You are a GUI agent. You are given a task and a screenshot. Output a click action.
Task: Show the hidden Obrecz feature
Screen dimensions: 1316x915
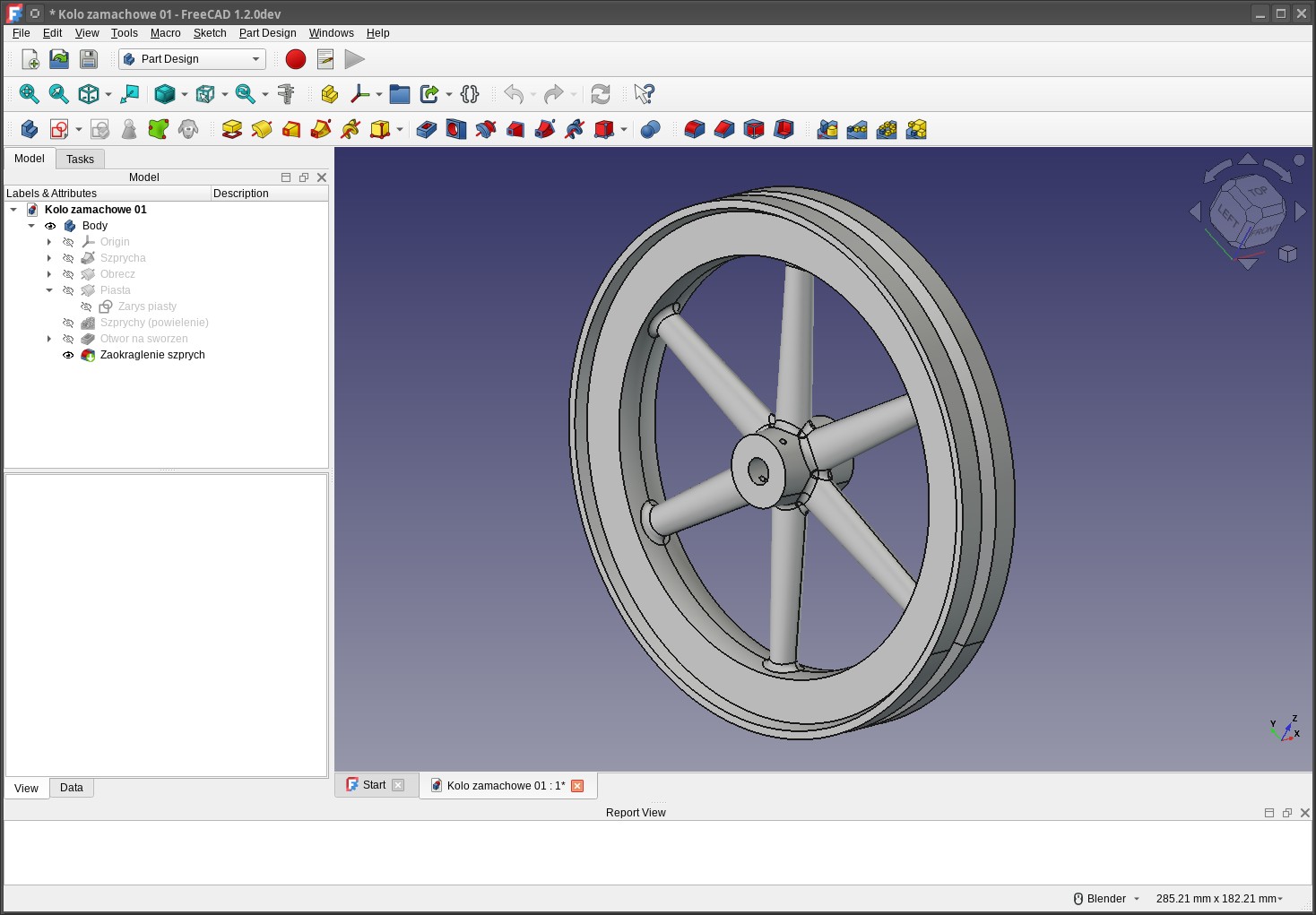68,274
